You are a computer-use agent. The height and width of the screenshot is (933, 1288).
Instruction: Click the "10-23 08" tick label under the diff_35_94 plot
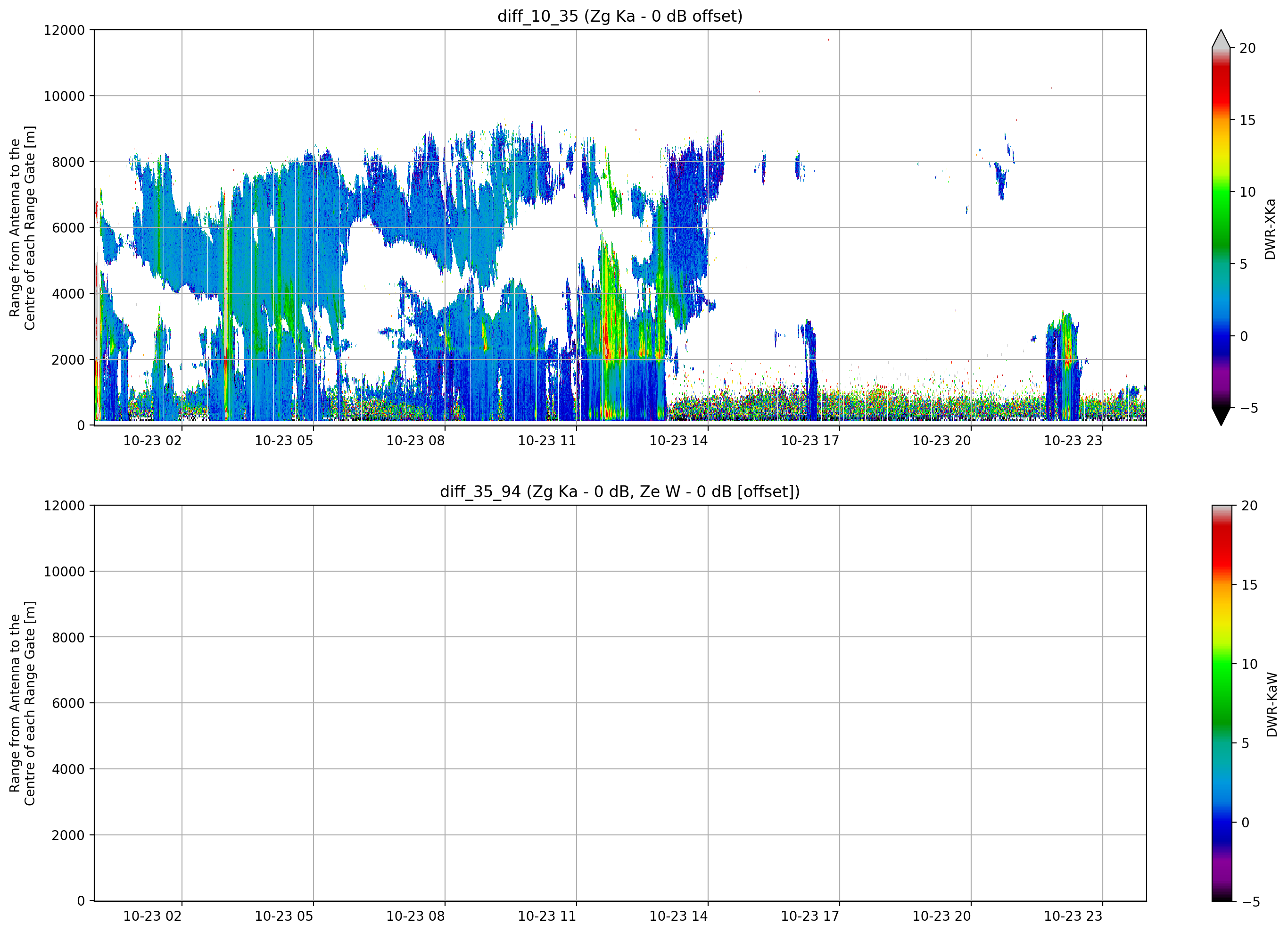(x=416, y=916)
